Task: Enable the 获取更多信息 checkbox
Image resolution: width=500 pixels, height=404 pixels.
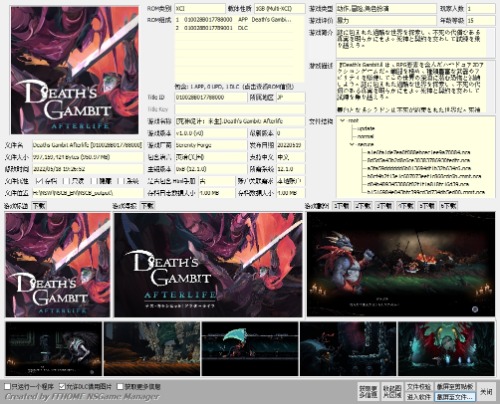Action: 120,387
